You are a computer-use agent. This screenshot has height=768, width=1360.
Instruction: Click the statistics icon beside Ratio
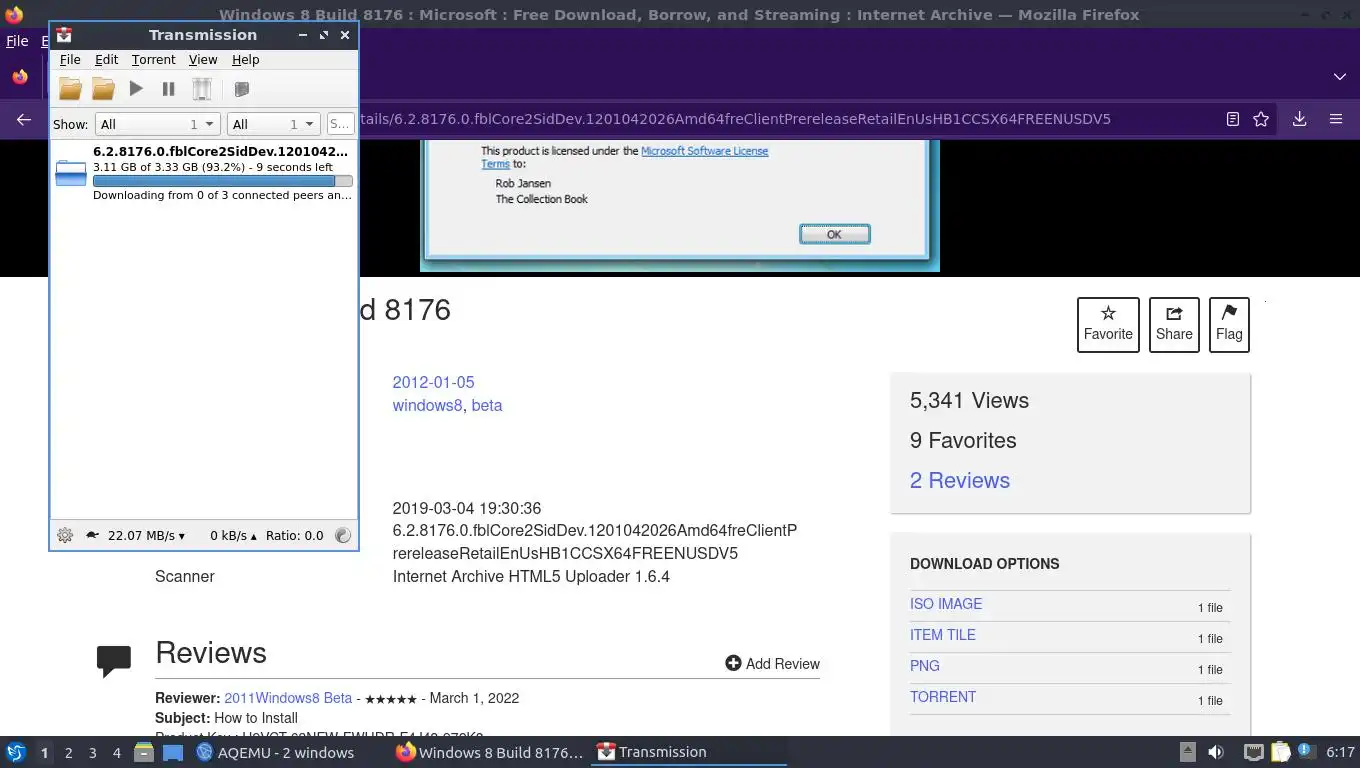[x=343, y=535]
